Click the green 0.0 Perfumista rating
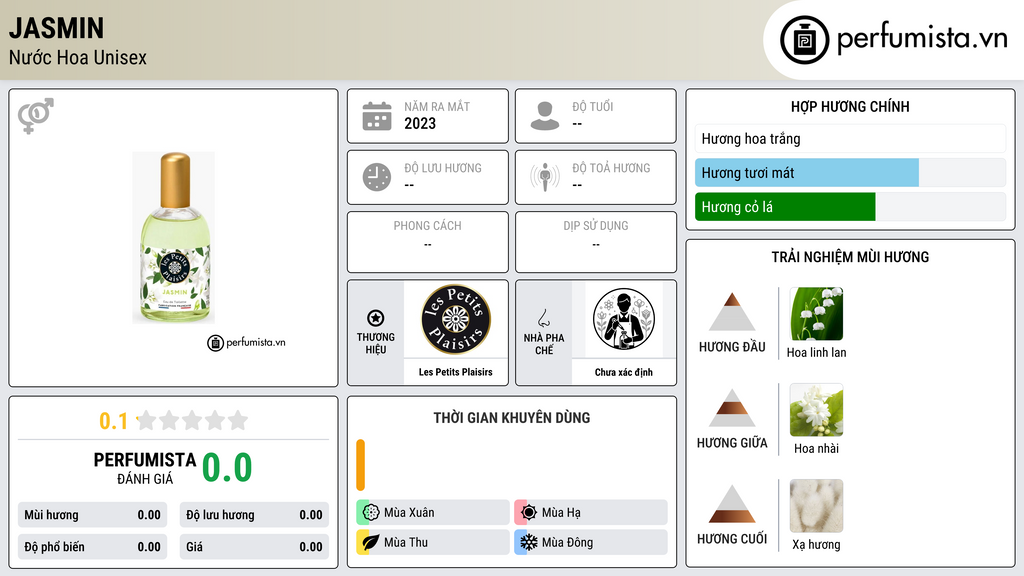 pyautogui.click(x=227, y=468)
